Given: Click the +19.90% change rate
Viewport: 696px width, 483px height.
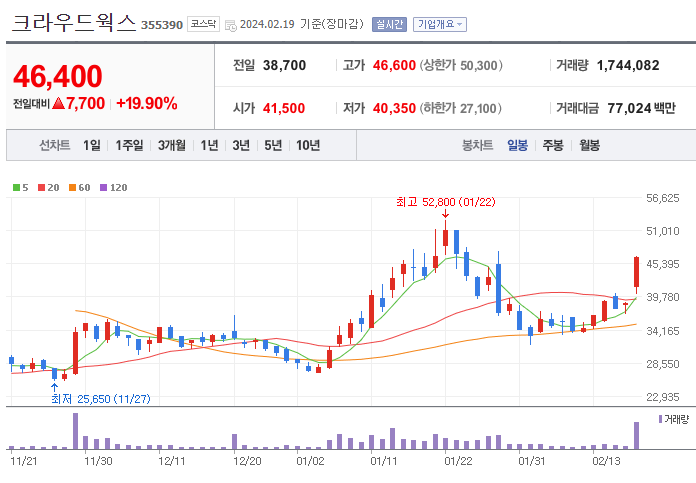Looking at the screenshot, I should click(147, 103).
